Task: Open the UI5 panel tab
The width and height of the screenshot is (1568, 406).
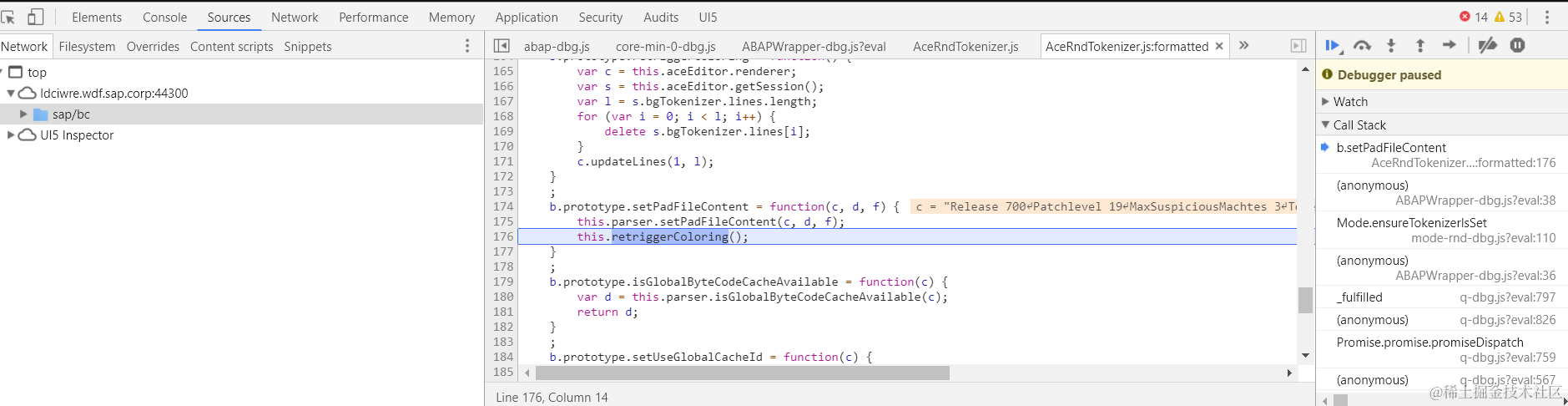Action: 708,17
